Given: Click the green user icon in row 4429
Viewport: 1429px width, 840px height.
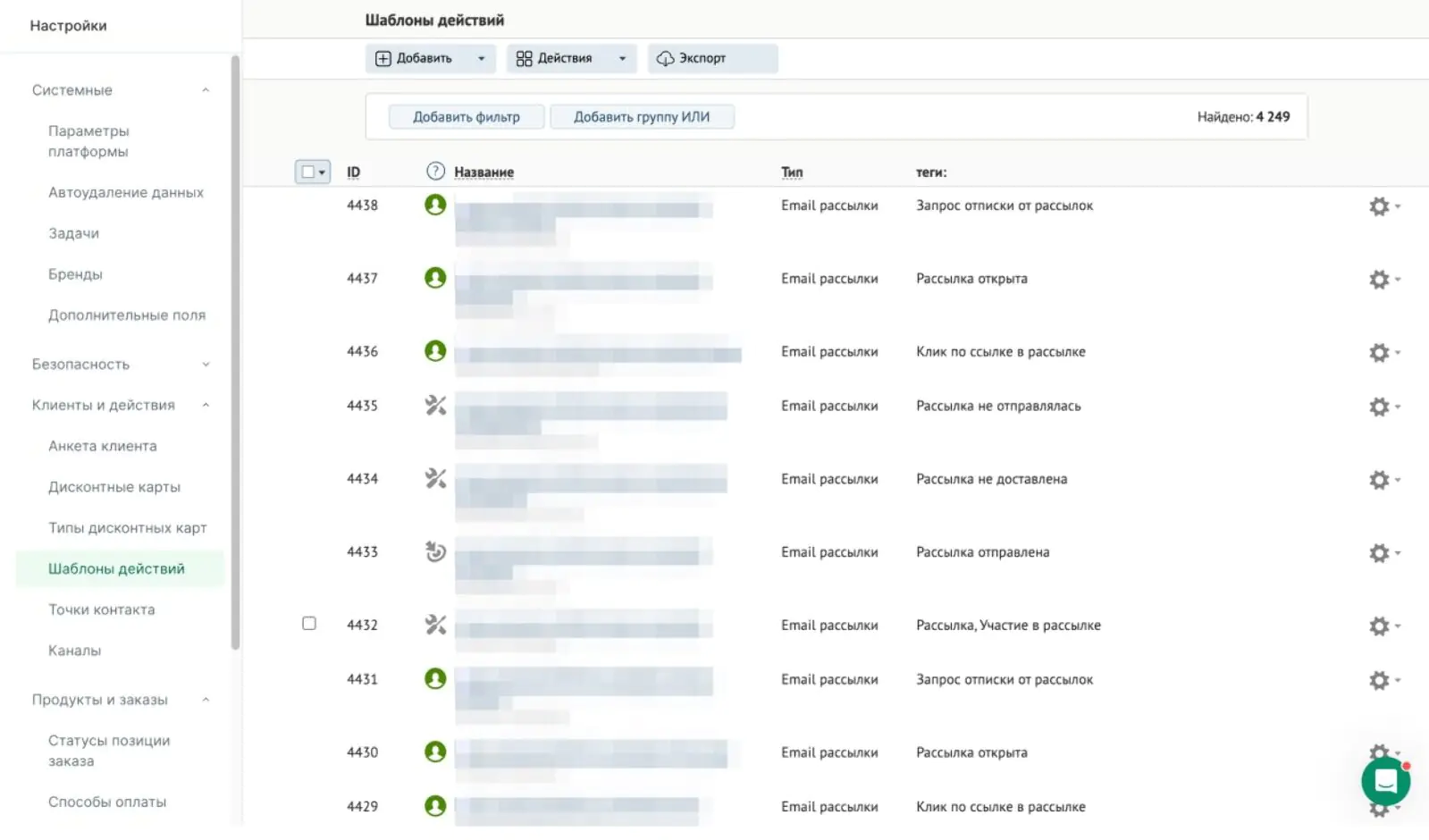Looking at the screenshot, I should pyautogui.click(x=435, y=806).
